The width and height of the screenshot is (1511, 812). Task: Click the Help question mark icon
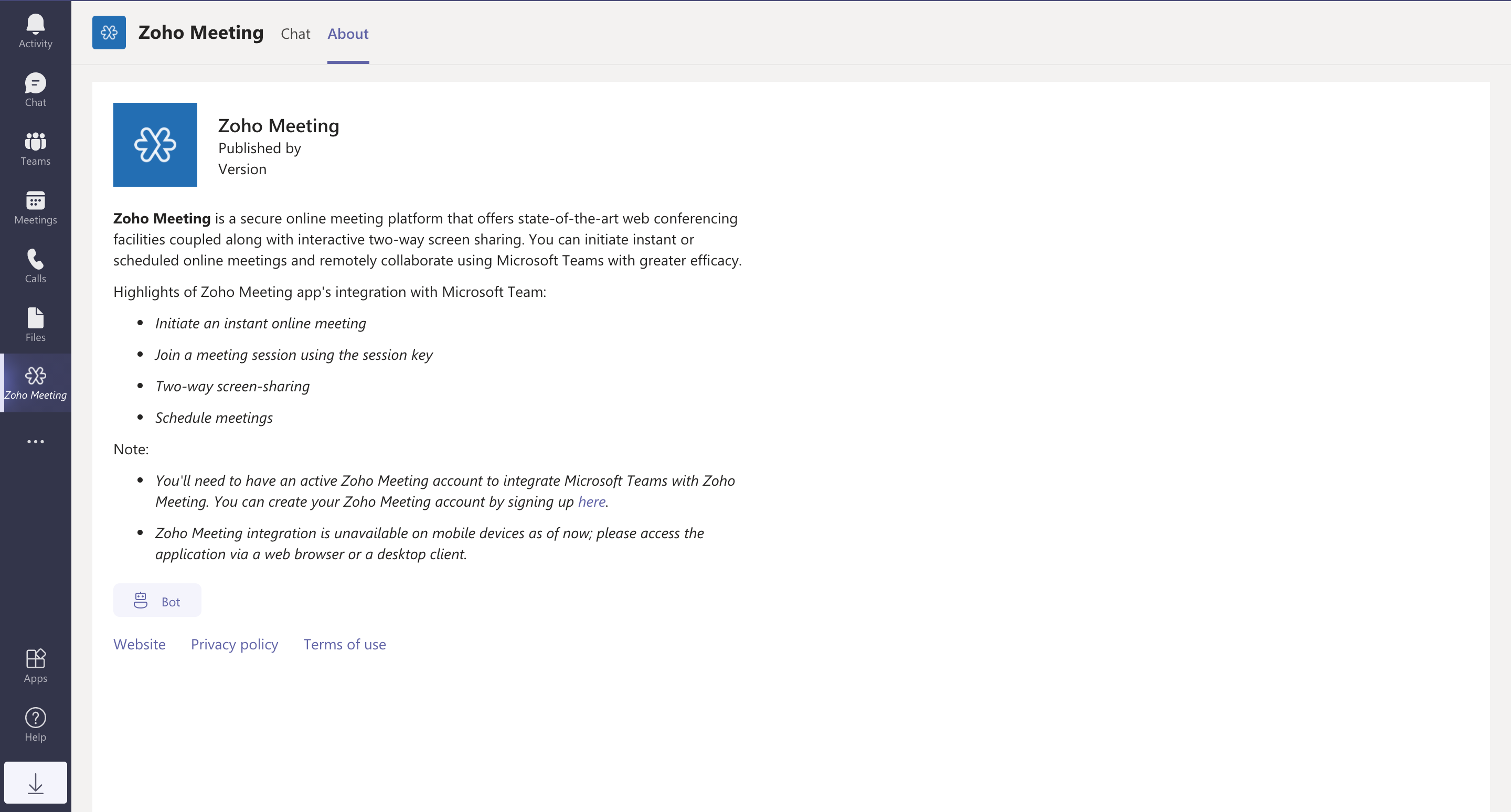pyautogui.click(x=35, y=724)
